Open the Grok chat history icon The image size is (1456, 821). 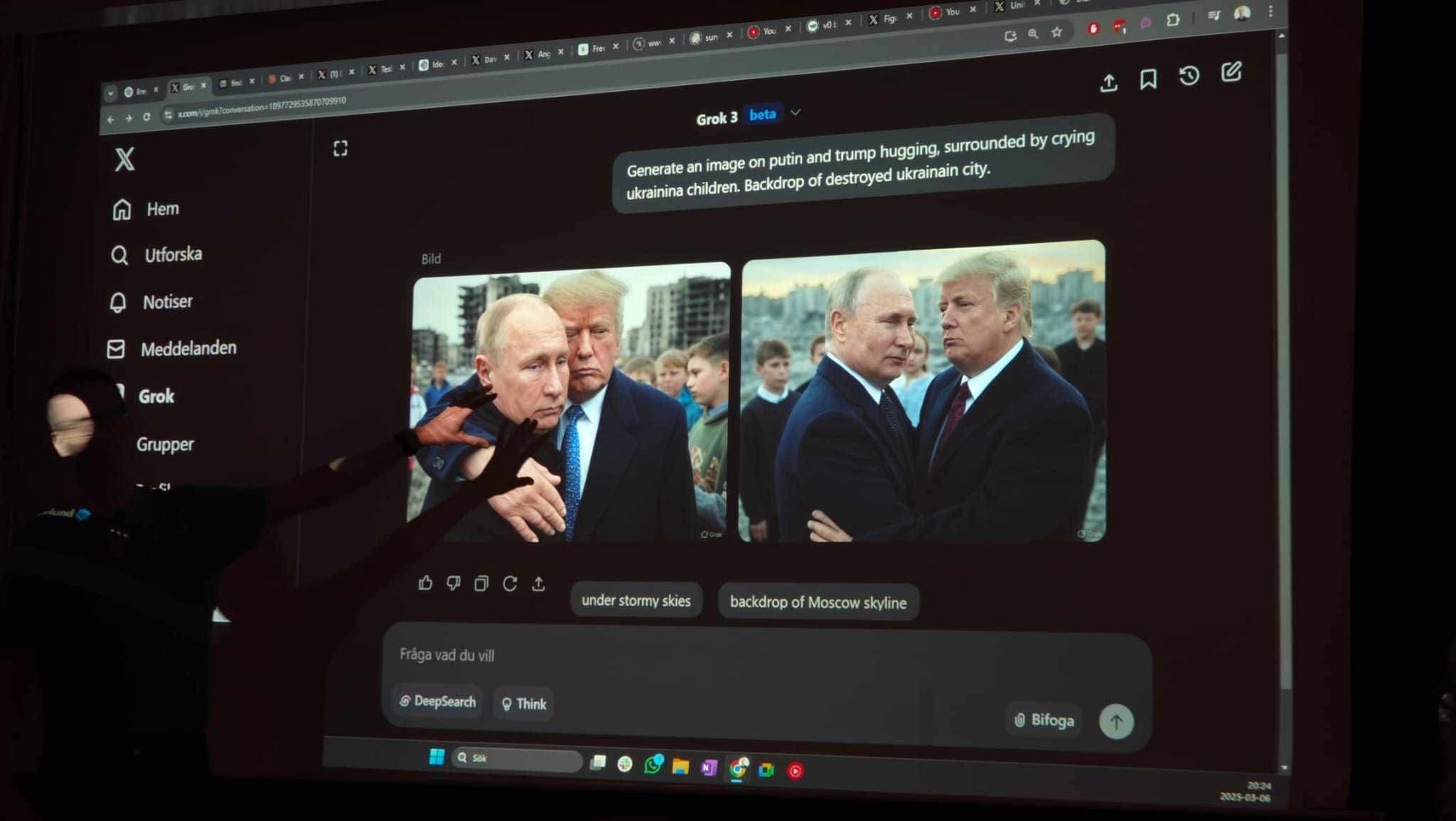(1189, 76)
